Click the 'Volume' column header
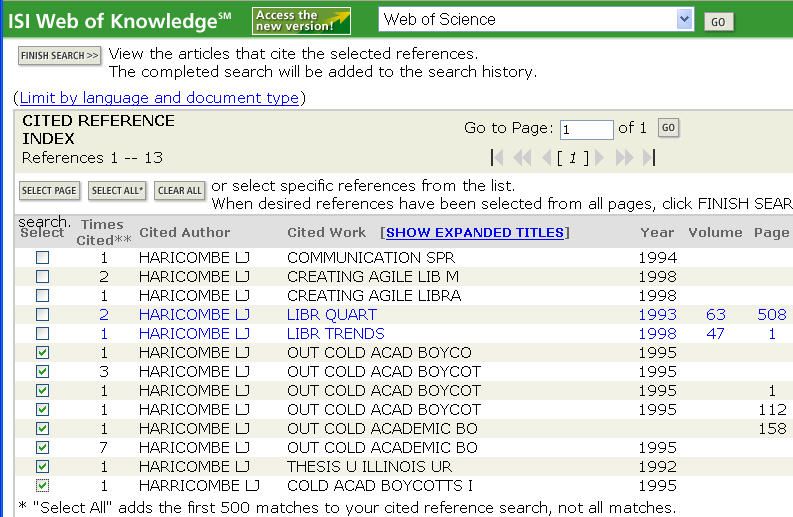Viewport: 793px width, 517px height. point(715,232)
